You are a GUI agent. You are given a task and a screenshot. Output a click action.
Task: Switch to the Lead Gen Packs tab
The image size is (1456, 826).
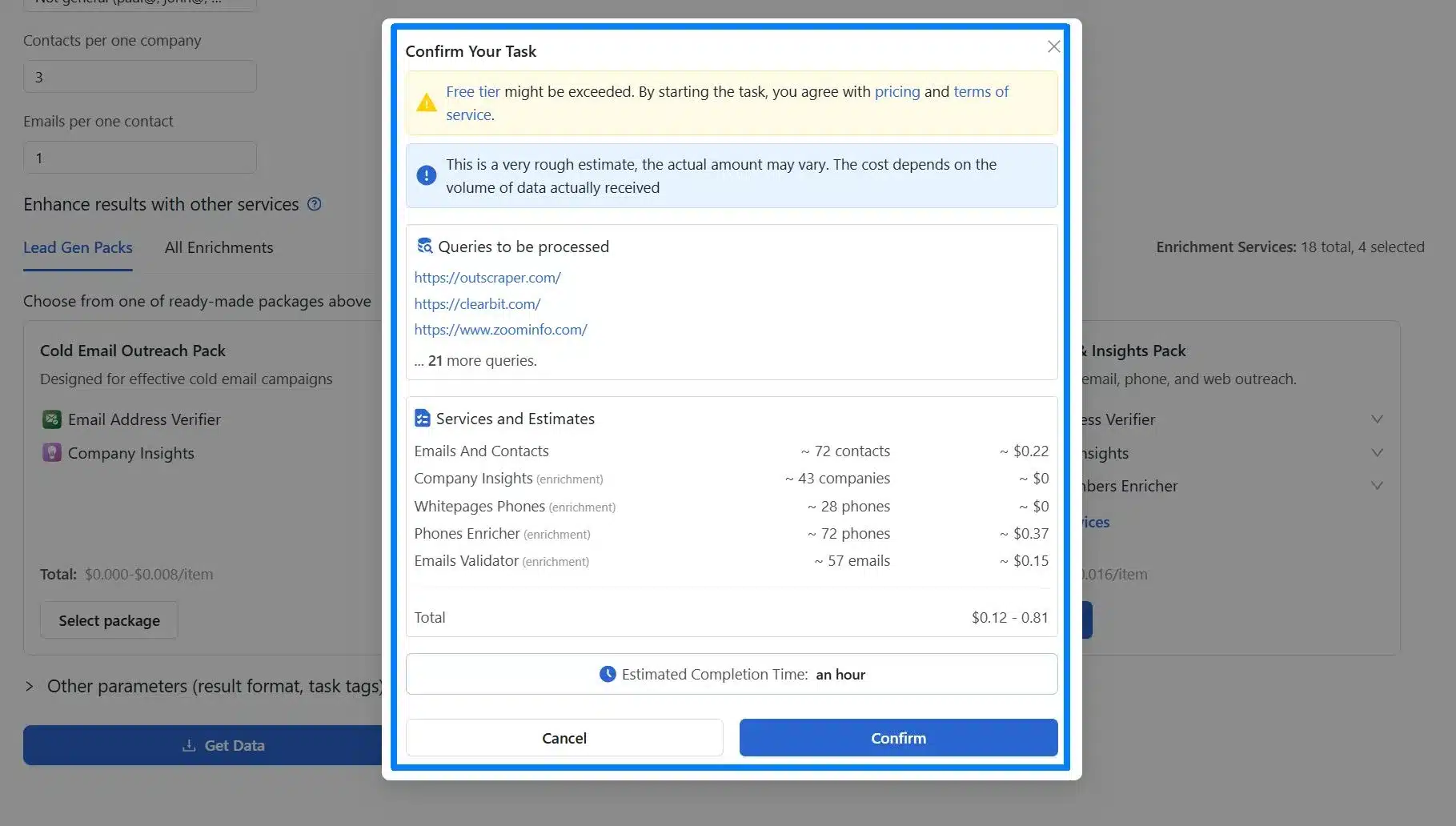point(78,248)
